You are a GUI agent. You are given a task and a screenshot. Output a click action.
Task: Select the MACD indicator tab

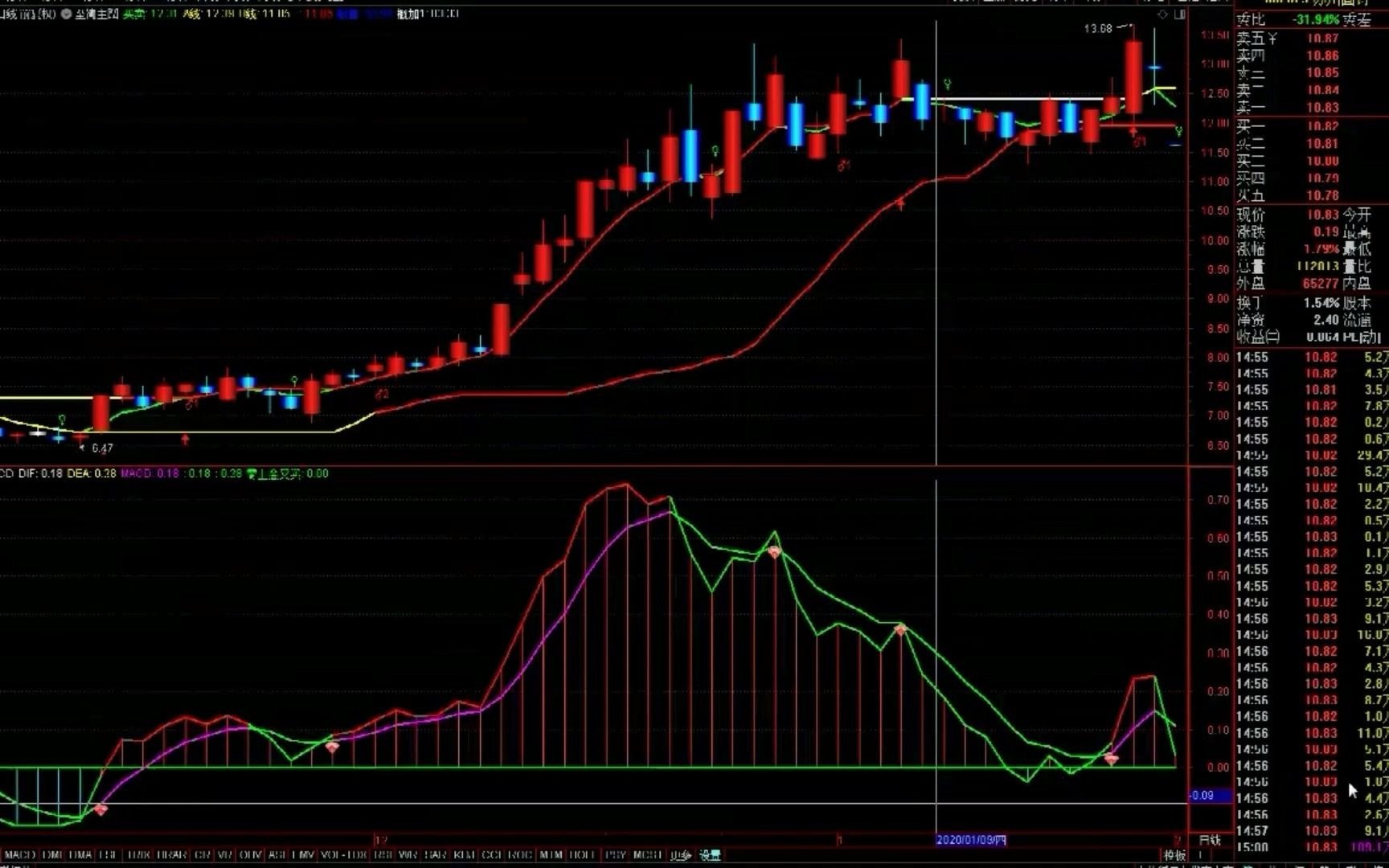[x=20, y=855]
